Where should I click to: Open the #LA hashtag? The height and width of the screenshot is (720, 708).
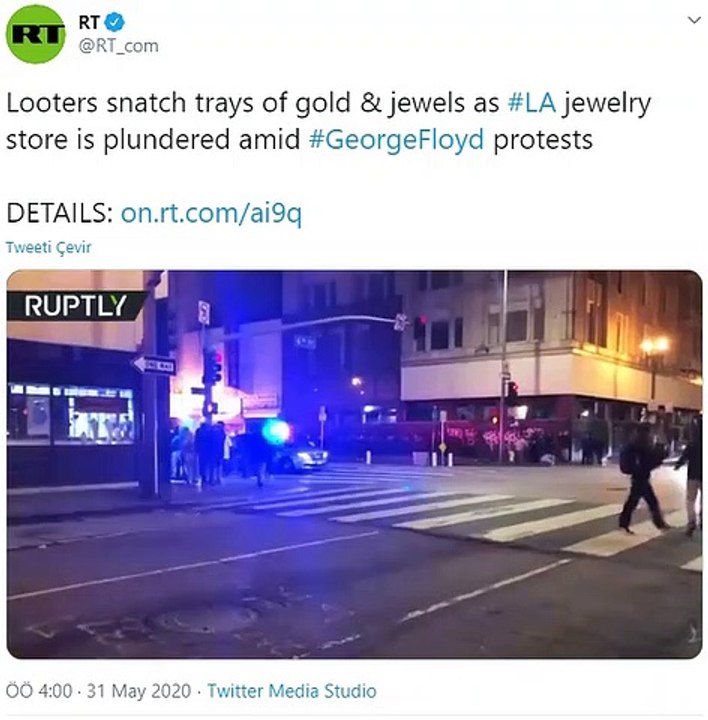(x=532, y=103)
